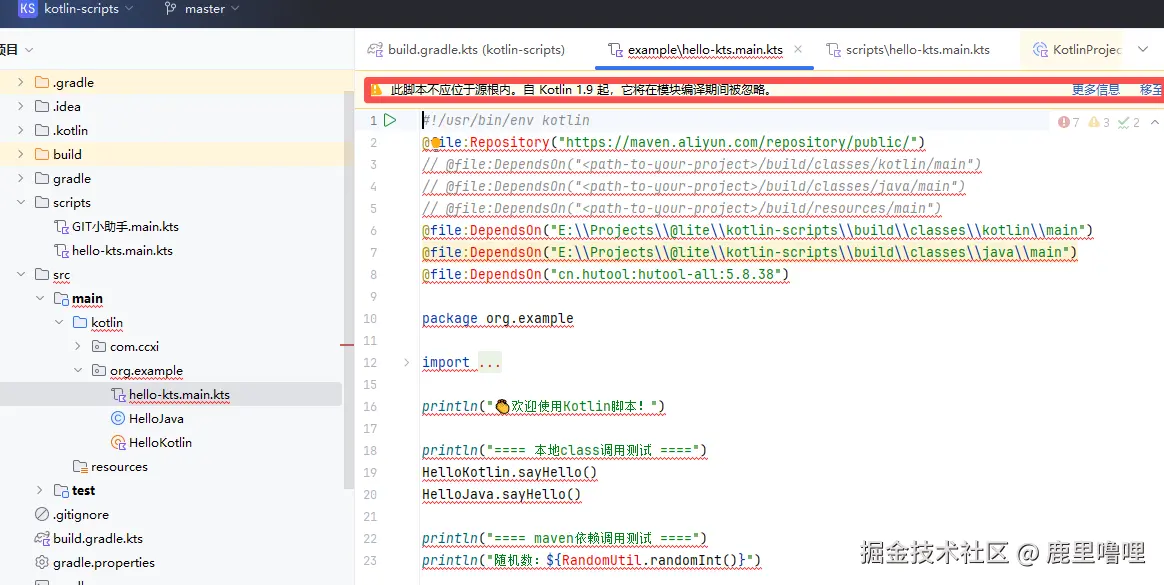Collapse the org.example package
This screenshot has height=585, width=1164.
point(78,370)
